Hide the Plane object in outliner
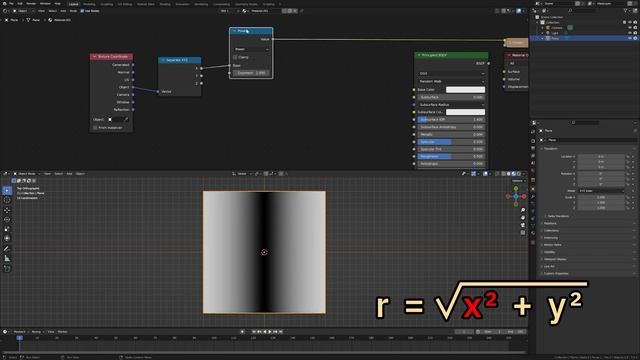This screenshot has width=640, height=360. (x=630, y=38)
